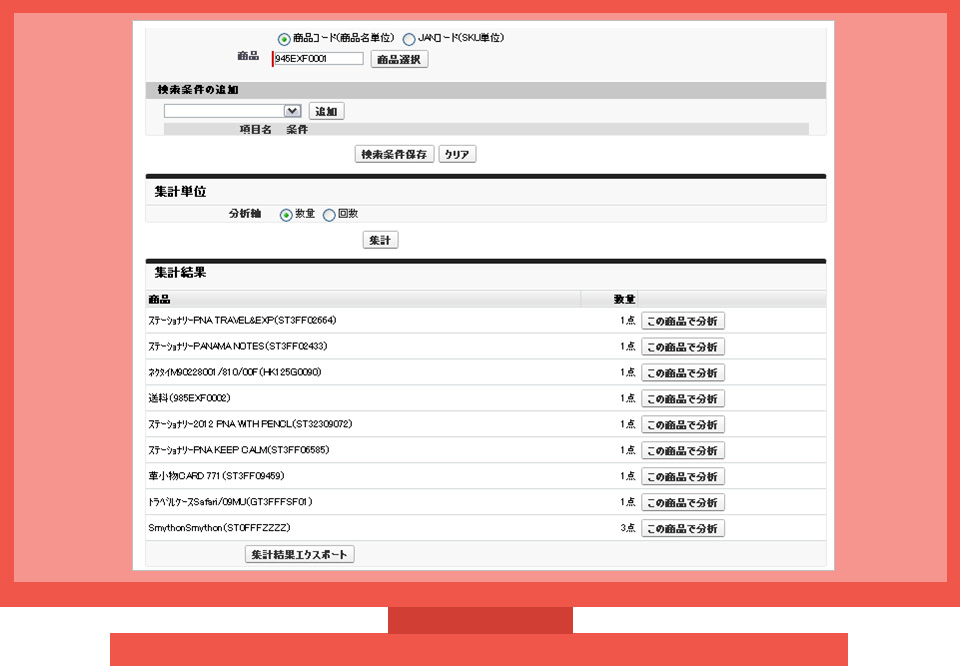The width and height of the screenshot is (960, 666).
Task: Click この商品で分析 for ネクタイ row
Action: (683, 373)
